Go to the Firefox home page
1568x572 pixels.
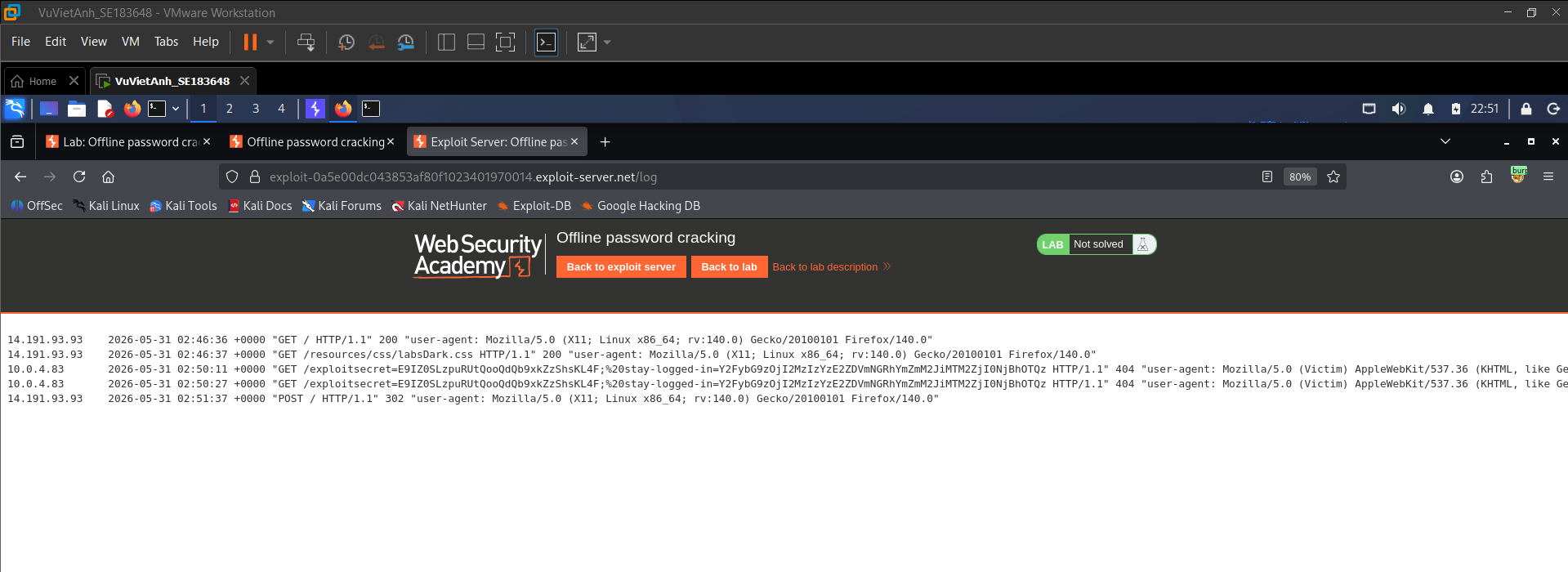pyautogui.click(x=108, y=177)
